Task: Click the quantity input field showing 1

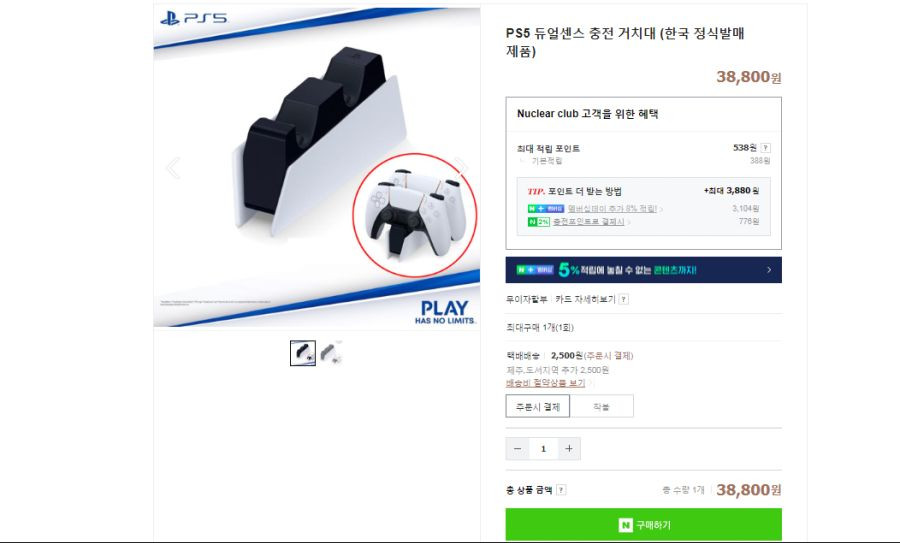Action: (x=543, y=448)
